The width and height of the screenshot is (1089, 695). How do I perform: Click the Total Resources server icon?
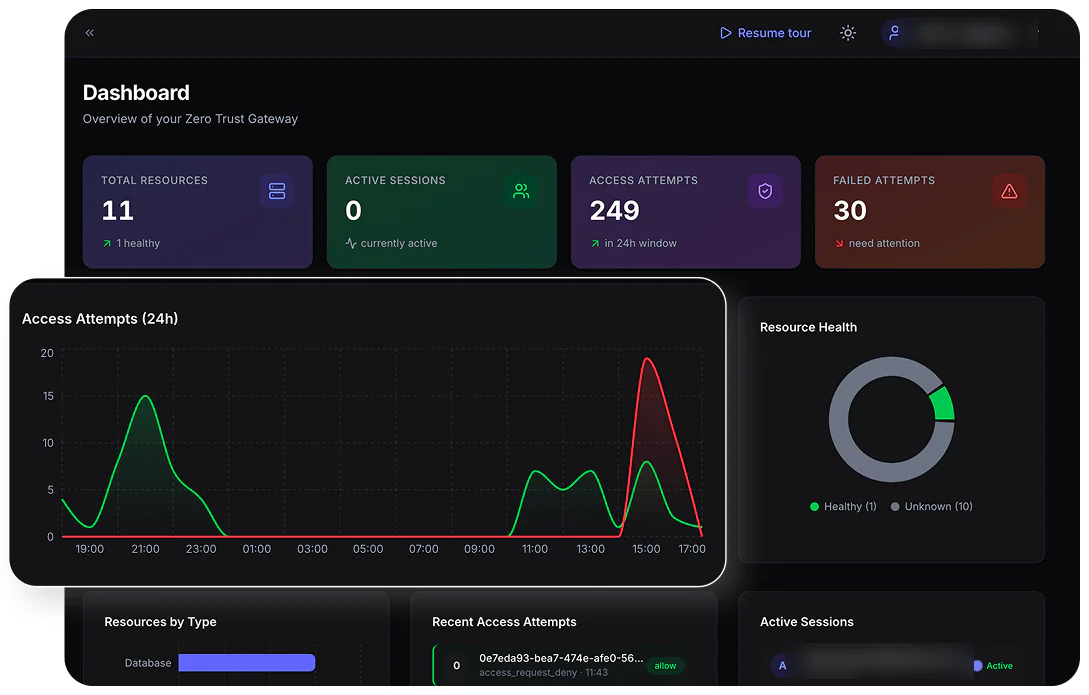tap(277, 191)
